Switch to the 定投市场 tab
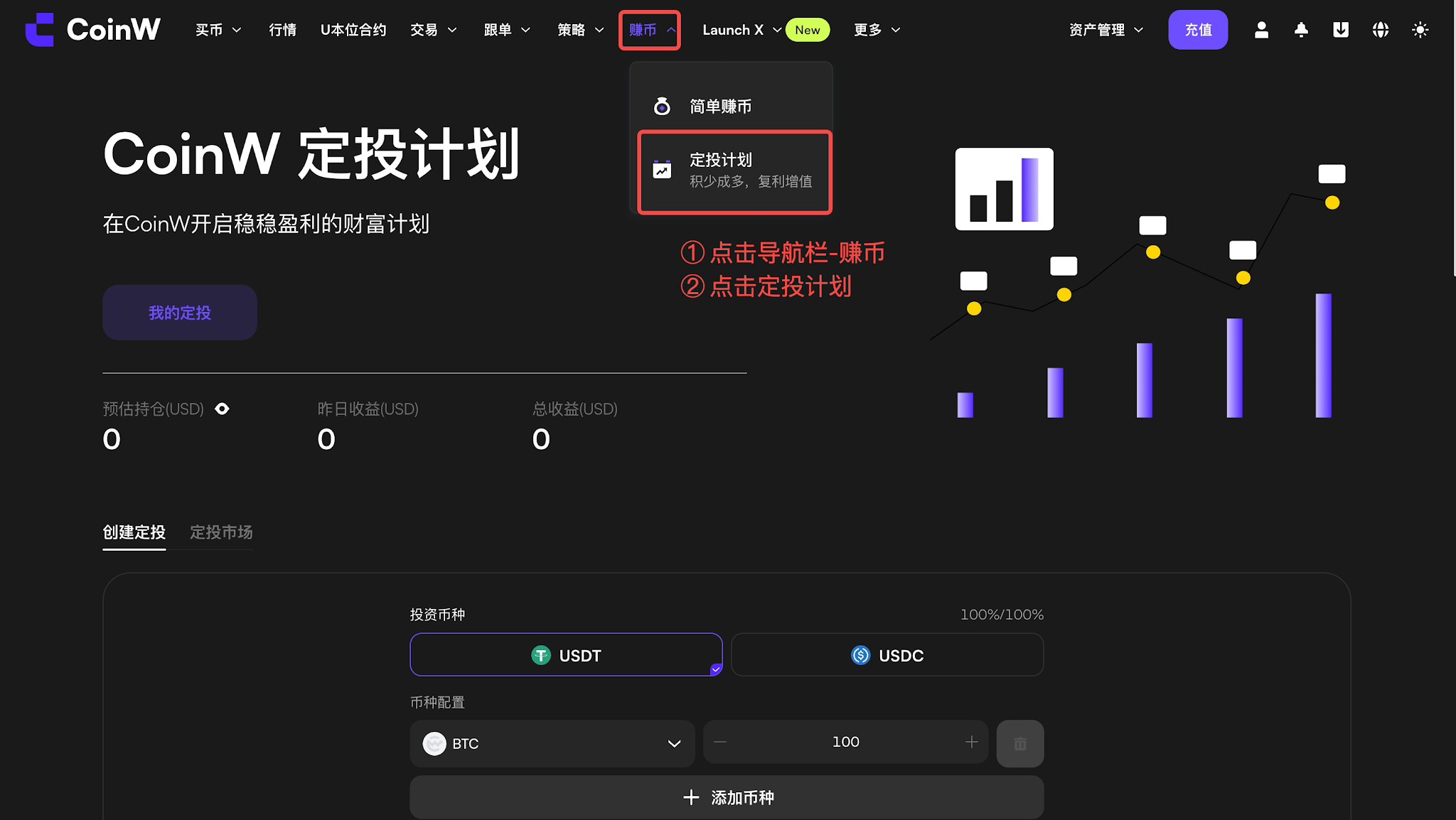Screen dimensions: 1456x820 tap(221, 532)
